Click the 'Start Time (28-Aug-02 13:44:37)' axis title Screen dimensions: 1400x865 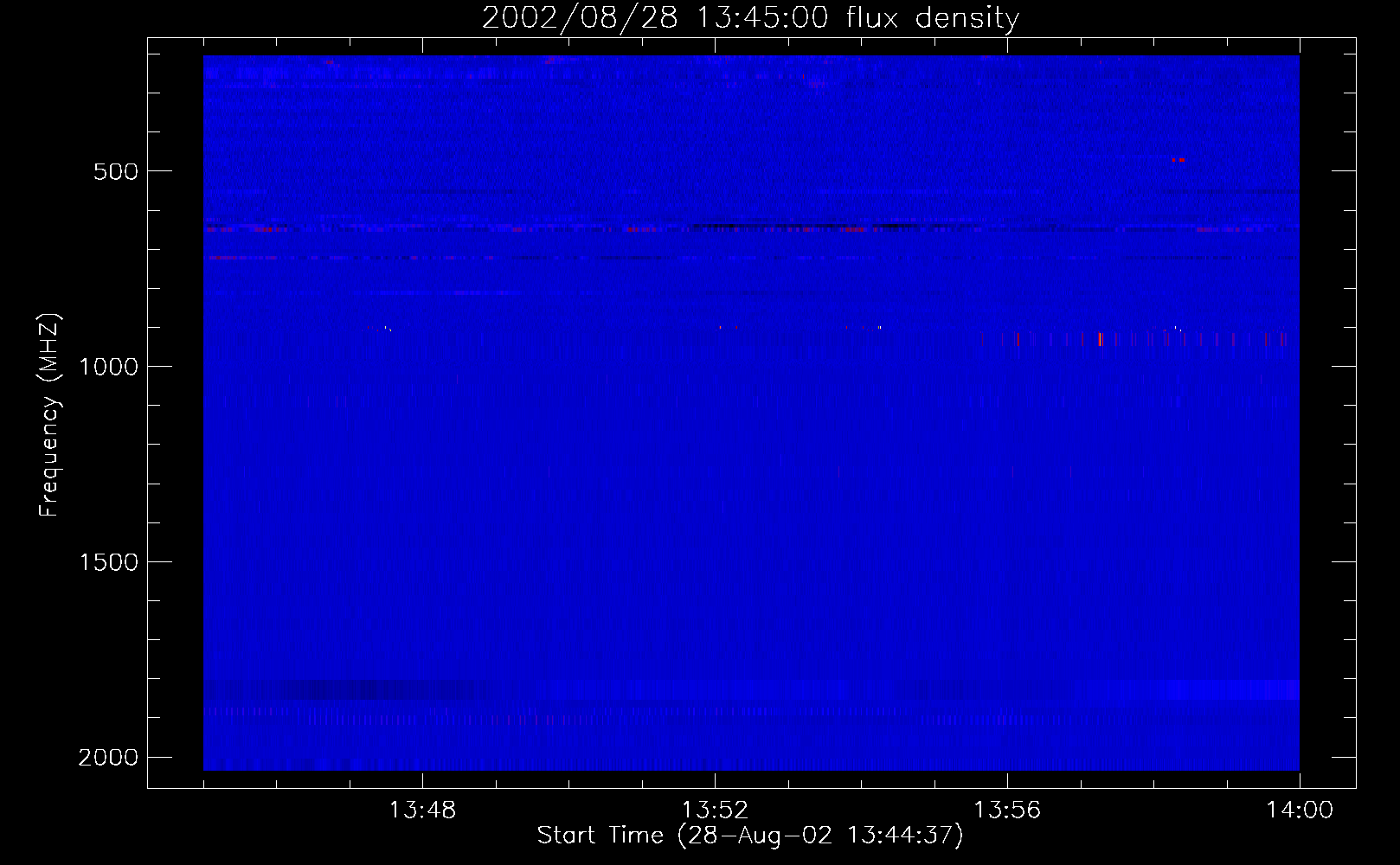point(750,836)
